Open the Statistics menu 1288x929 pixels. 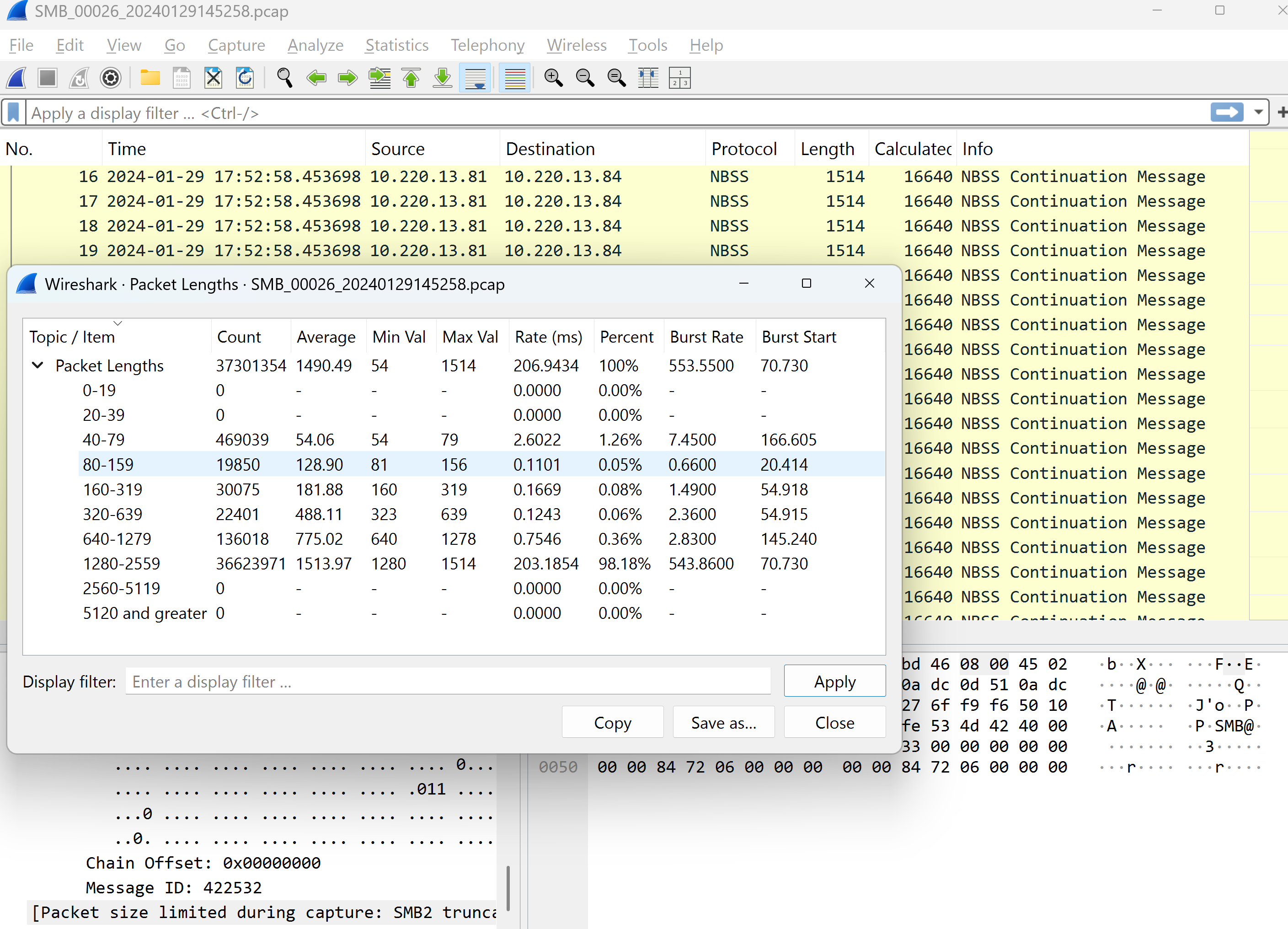pos(396,45)
